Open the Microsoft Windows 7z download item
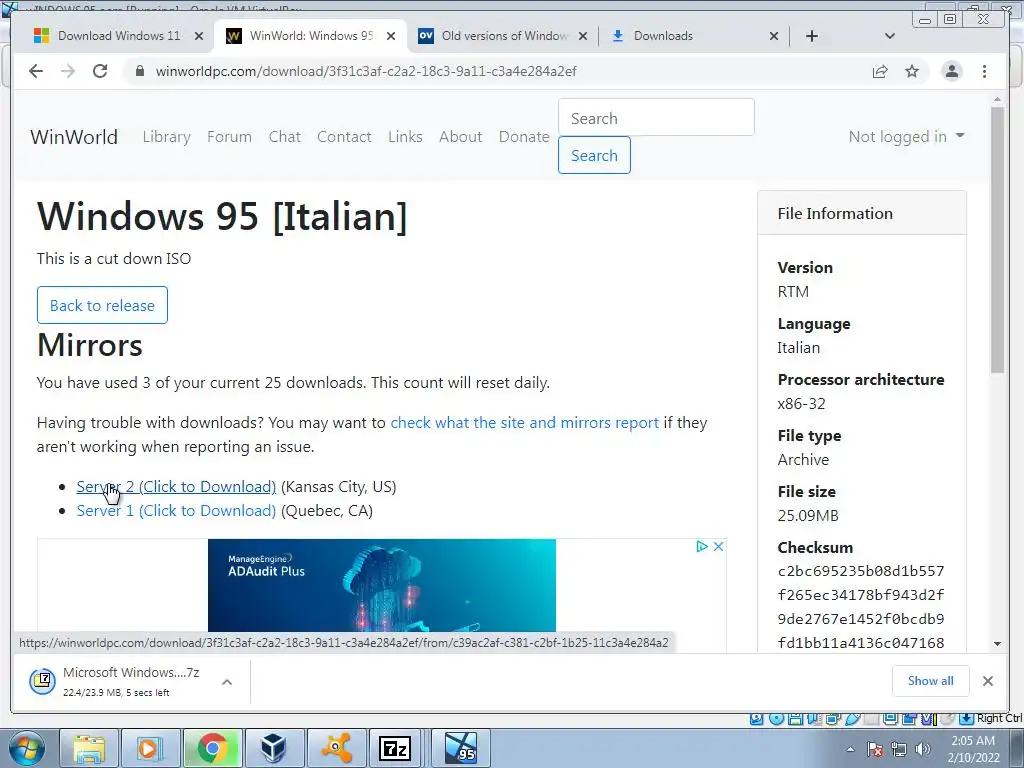This screenshot has height=768, width=1024. tap(131, 681)
